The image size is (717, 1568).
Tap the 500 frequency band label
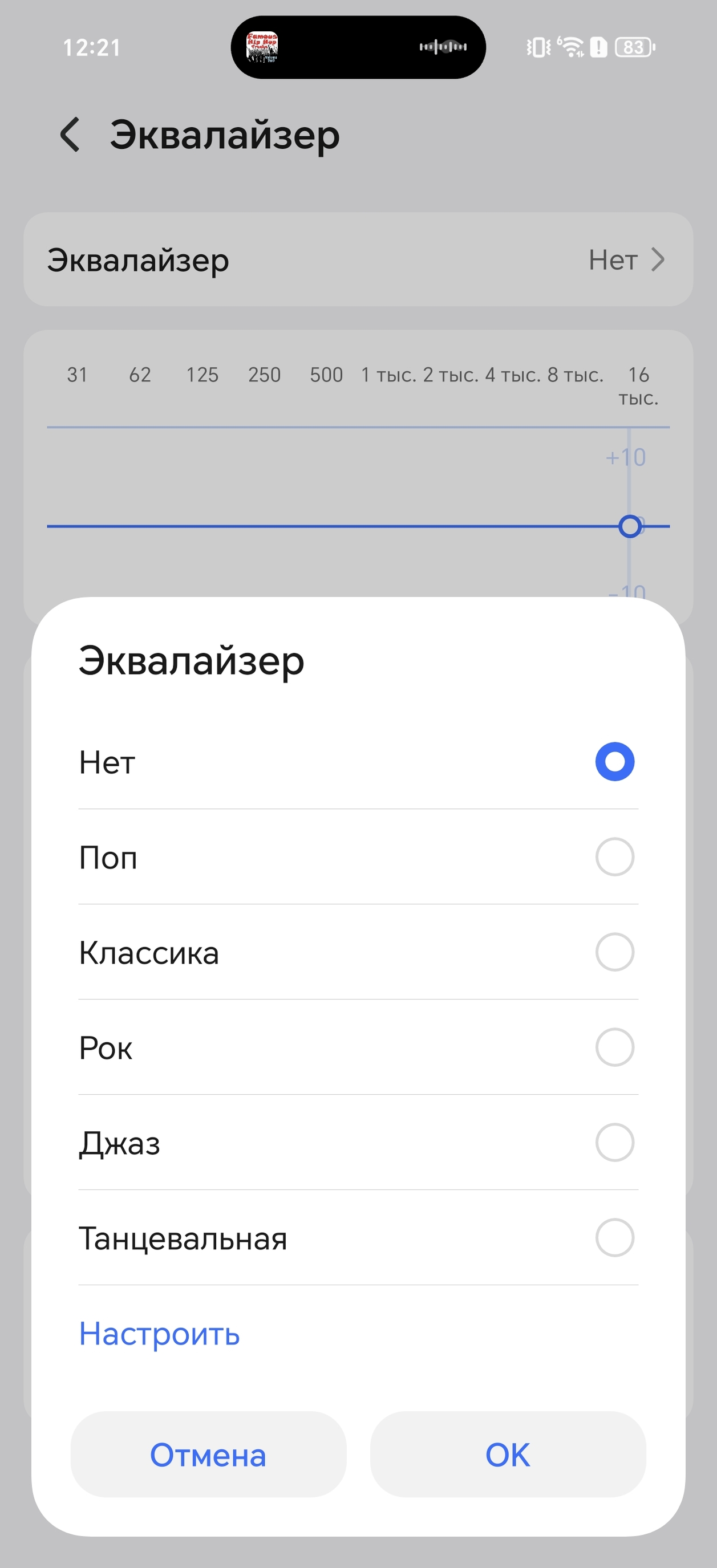(326, 375)
